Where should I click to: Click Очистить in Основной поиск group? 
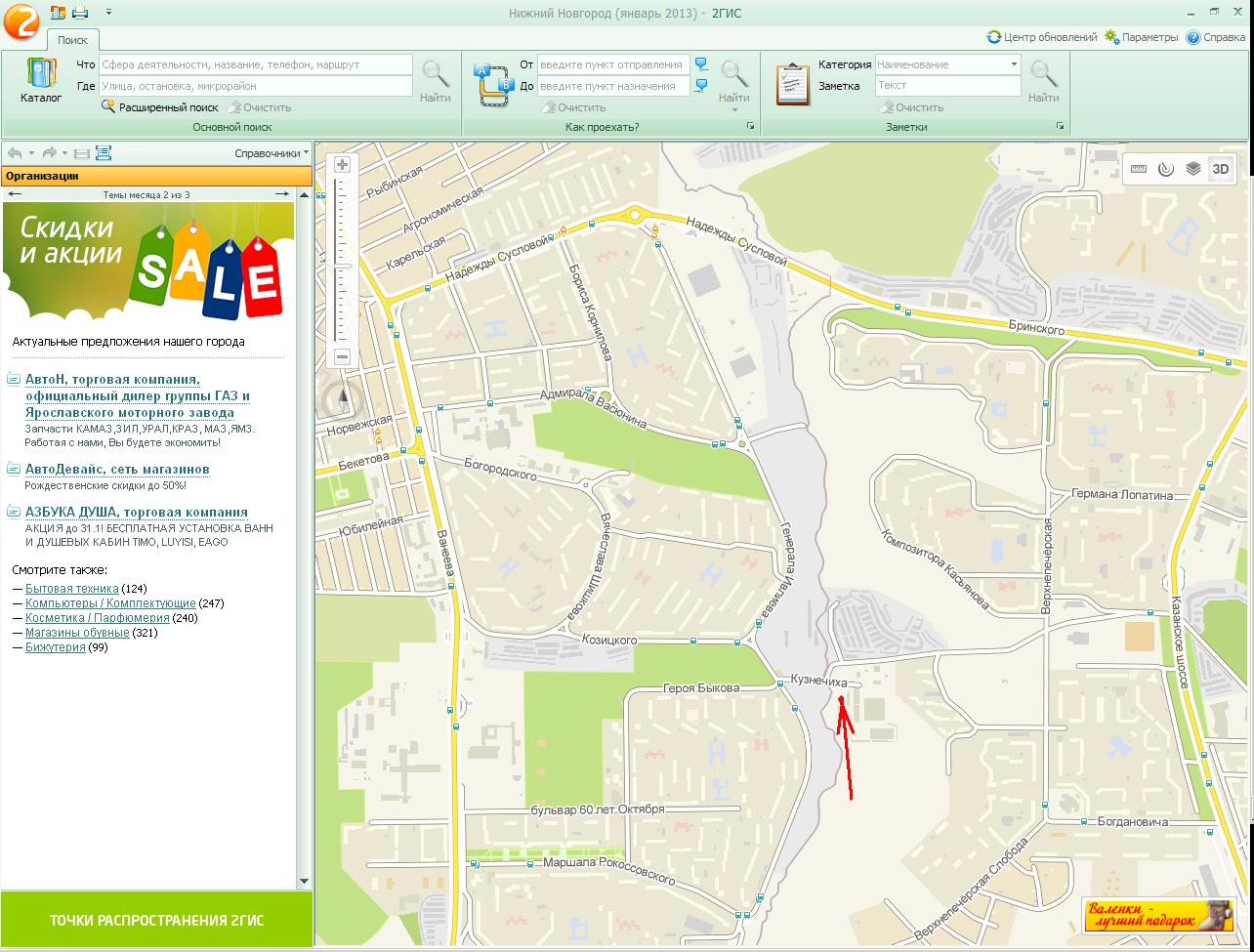tap(260, 107)
